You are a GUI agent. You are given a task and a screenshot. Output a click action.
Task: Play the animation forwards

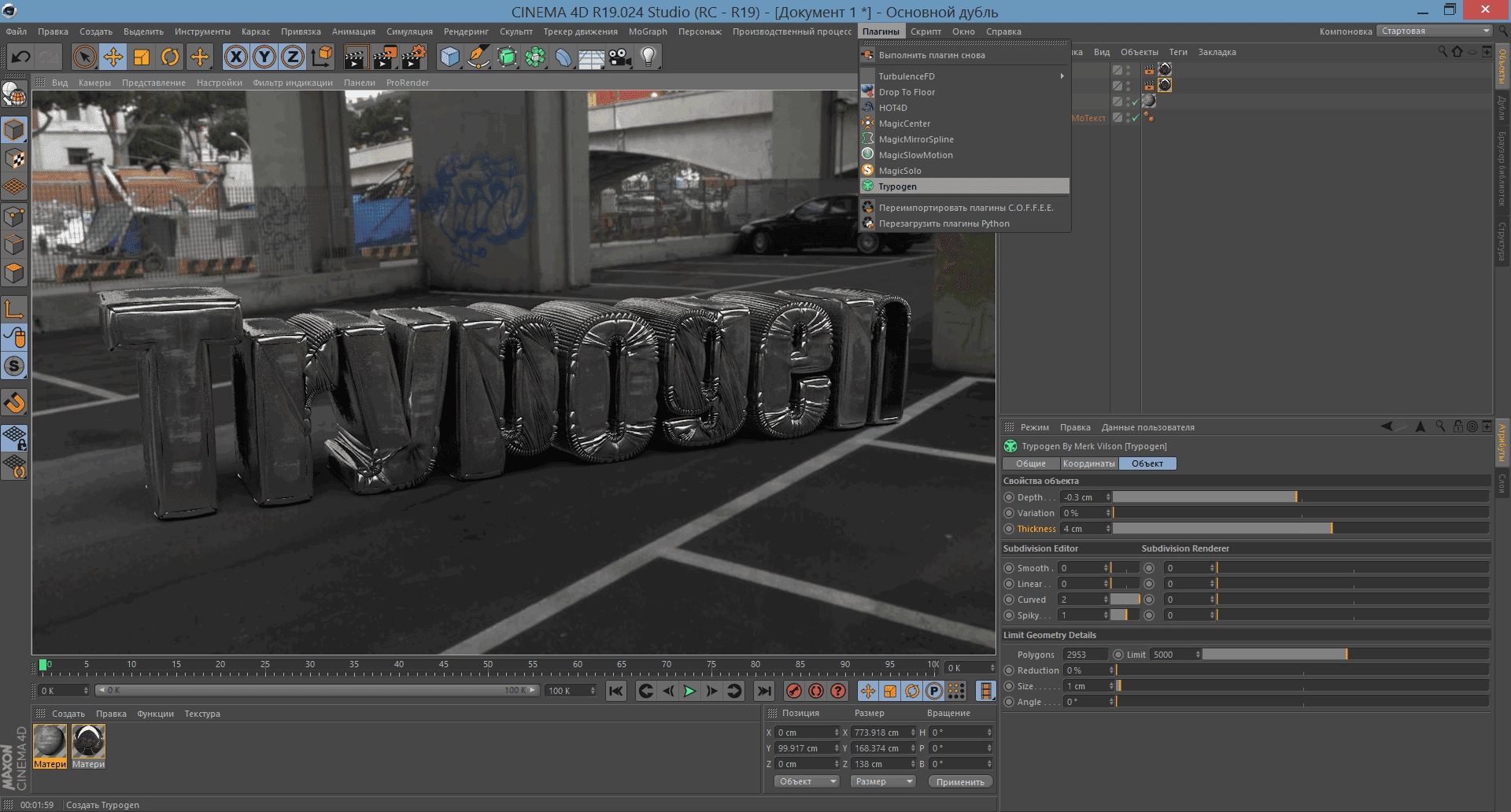pos(689,691)
